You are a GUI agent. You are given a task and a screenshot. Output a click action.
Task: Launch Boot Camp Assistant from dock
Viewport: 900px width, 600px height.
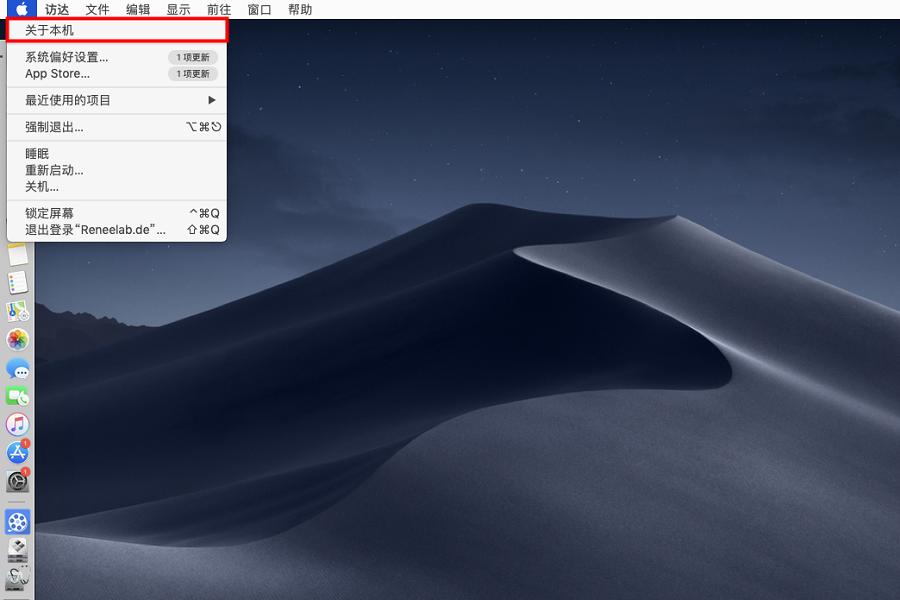(x=17, y=550)
